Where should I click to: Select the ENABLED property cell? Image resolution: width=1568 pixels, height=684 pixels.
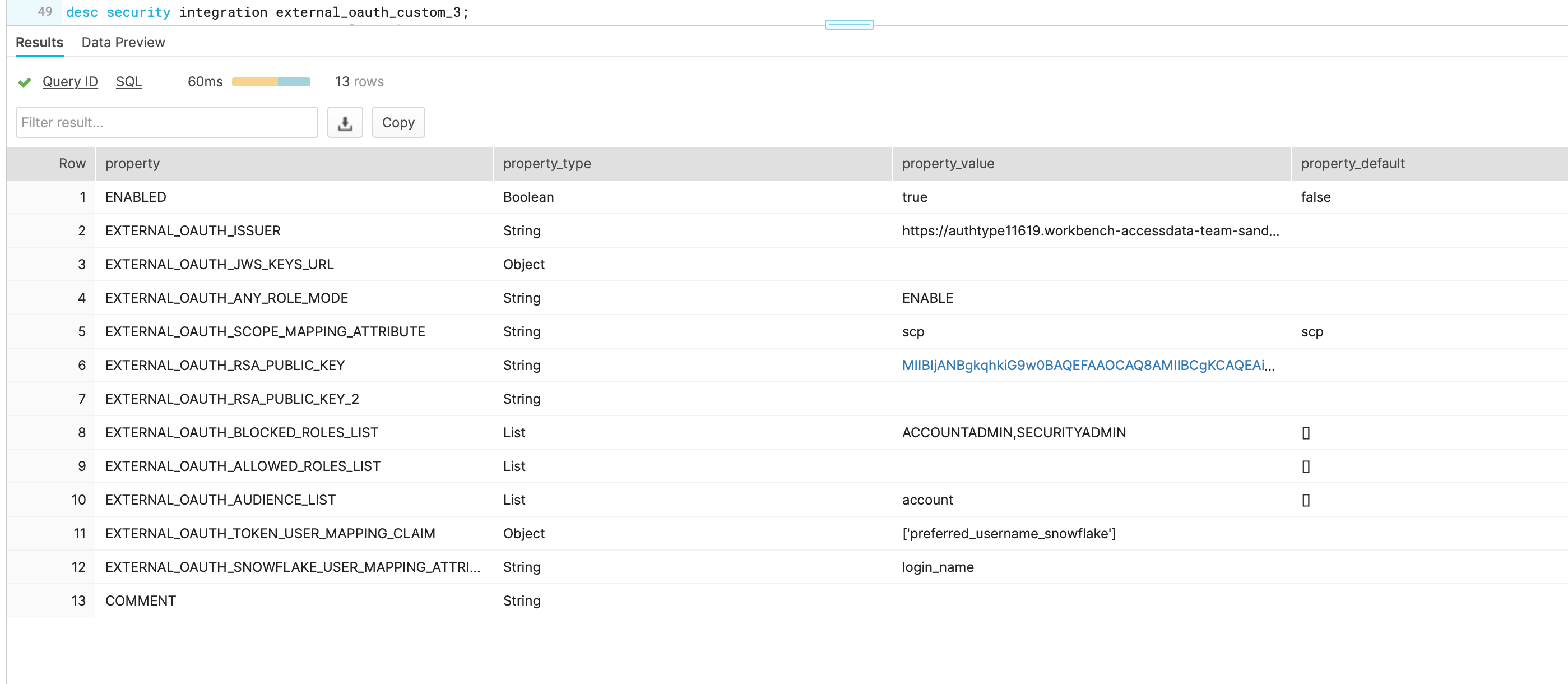pyautogui.click(x=294, y=197)
